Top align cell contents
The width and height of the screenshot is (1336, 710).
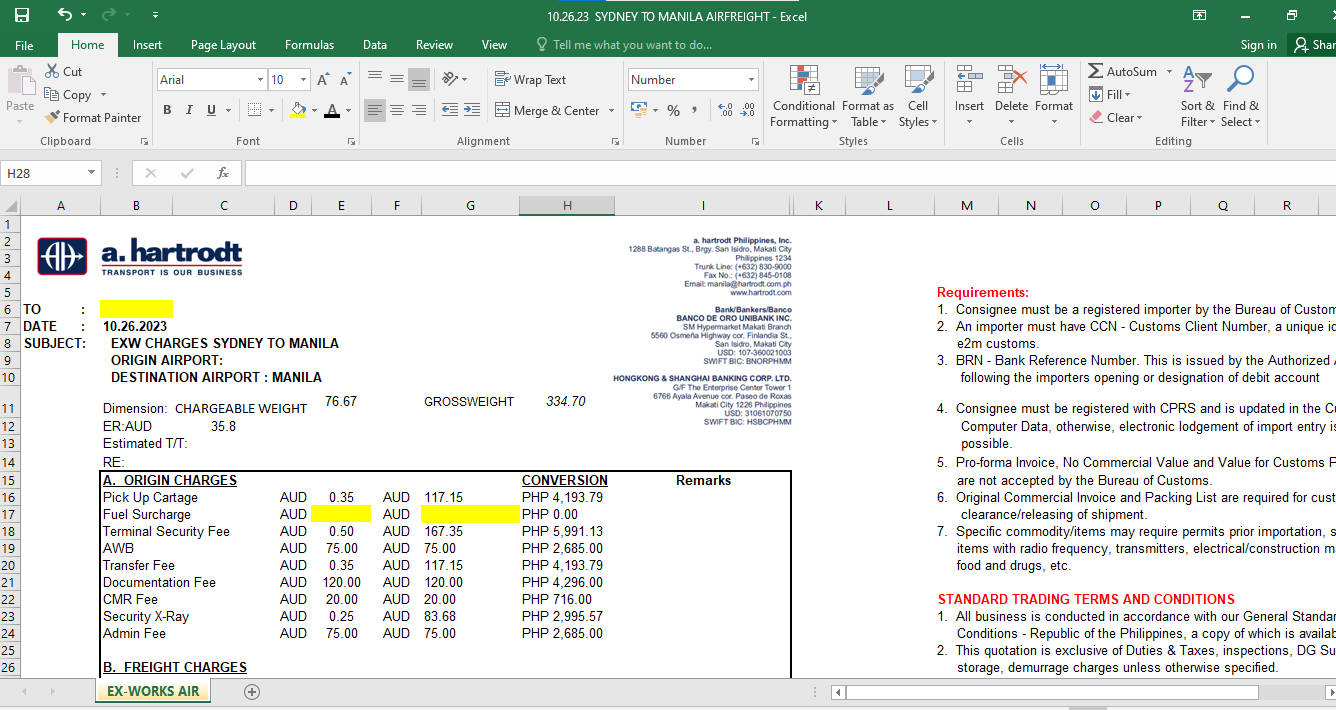tap(375, 79)
